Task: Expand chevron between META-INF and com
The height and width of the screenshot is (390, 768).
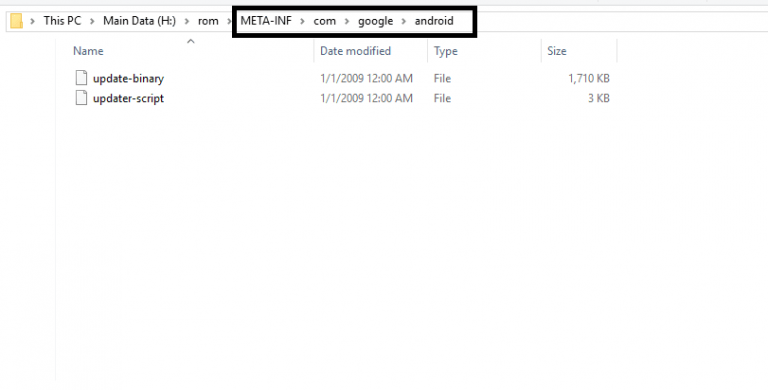Action: coord(303,21)
